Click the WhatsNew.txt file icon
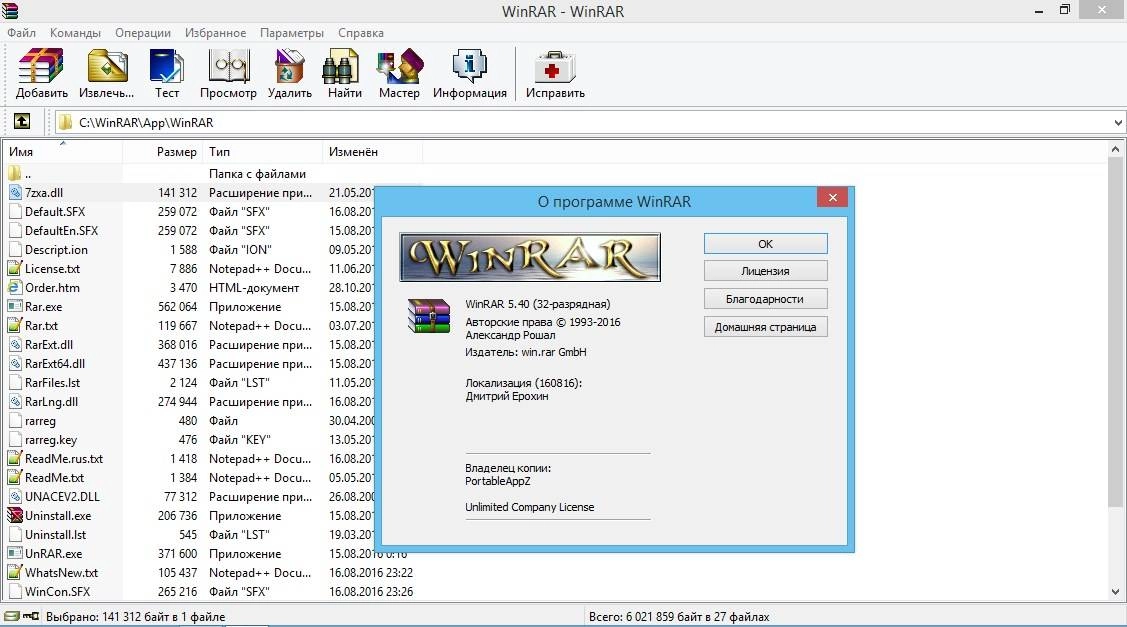Viewport: 1127px width, 627px height. click(14, 572)
